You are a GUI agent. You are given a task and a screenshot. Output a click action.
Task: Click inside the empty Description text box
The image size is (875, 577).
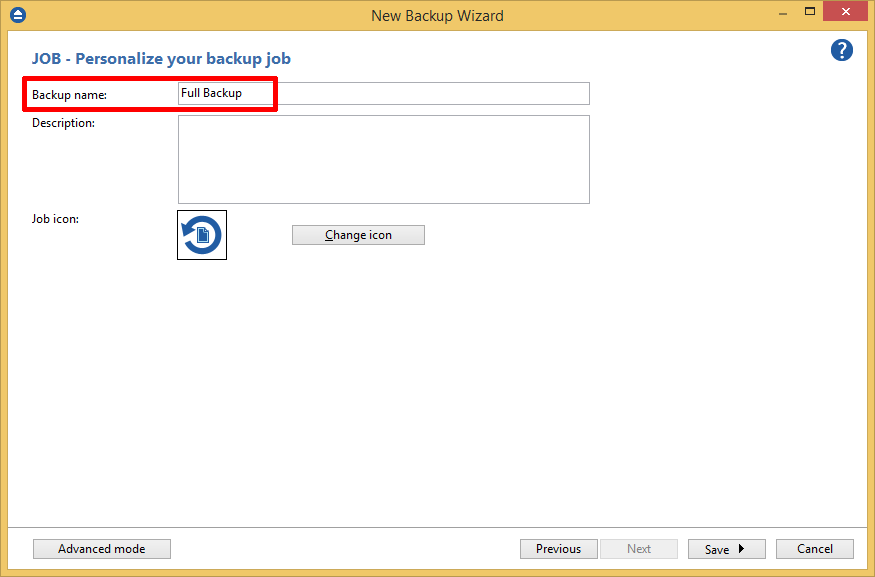click(x=383, y=159)
